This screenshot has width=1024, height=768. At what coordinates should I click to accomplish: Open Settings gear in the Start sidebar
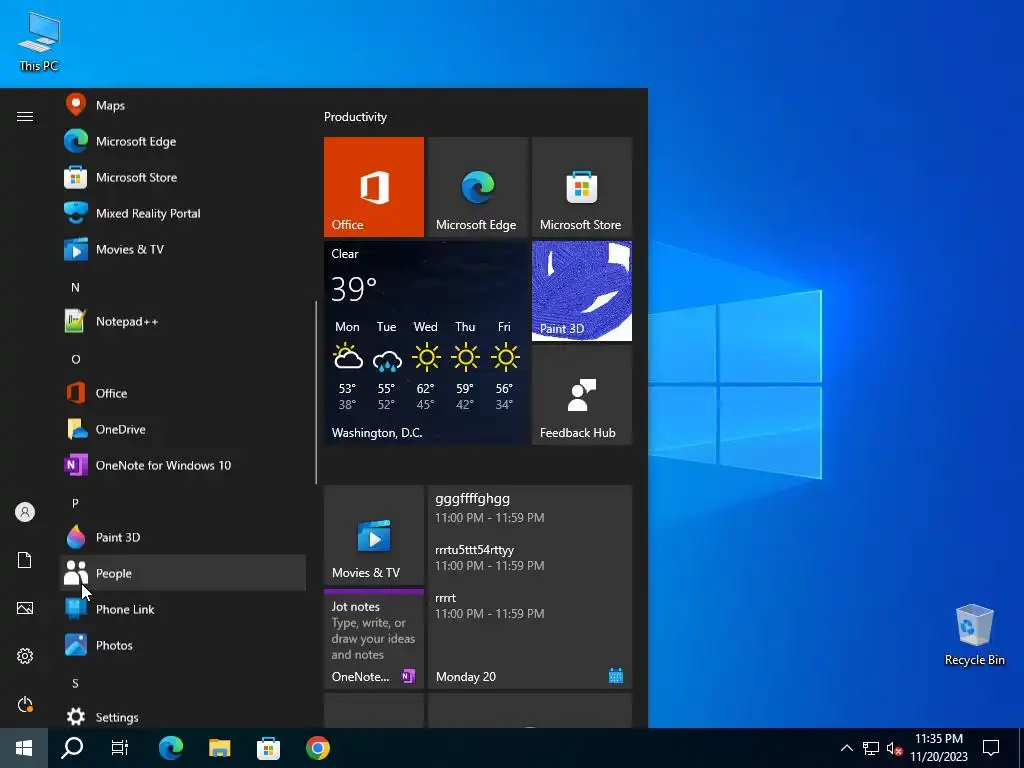click(x=25, y=656)
